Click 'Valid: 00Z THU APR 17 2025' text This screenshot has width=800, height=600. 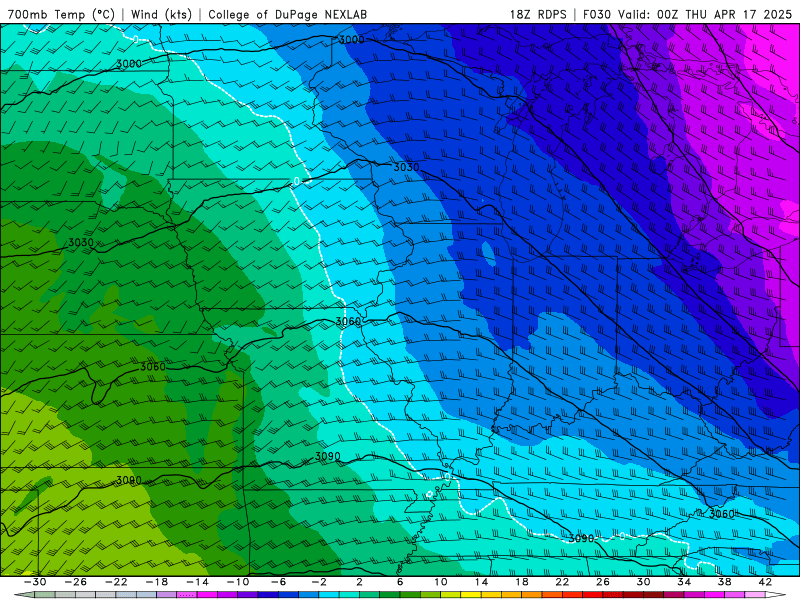coord(705,14)
